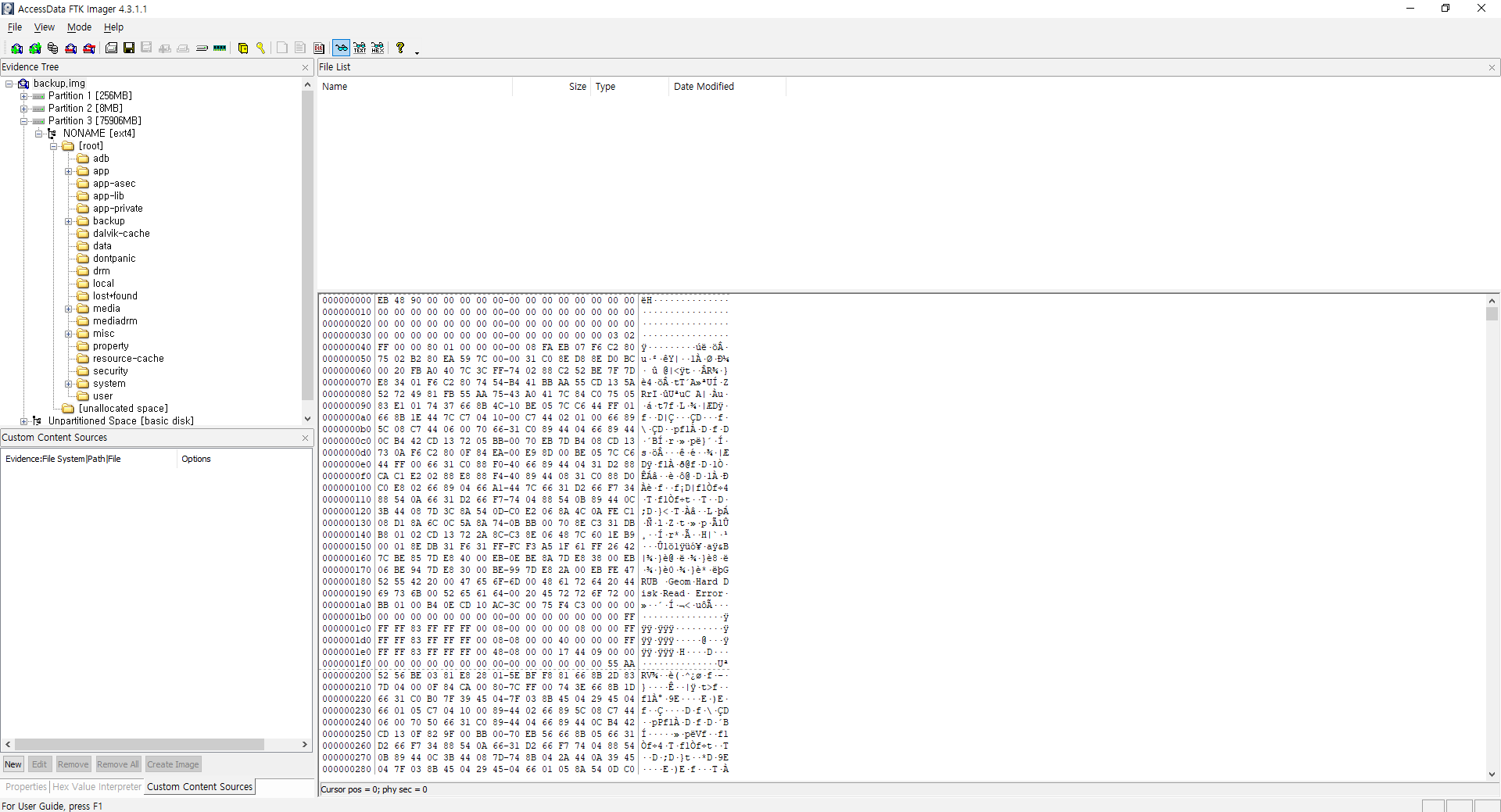The height and width of the screenshot is (812, 1501).
Task: Click the Export Directory Listing DIR icon
Action: [x=319, y=48]
